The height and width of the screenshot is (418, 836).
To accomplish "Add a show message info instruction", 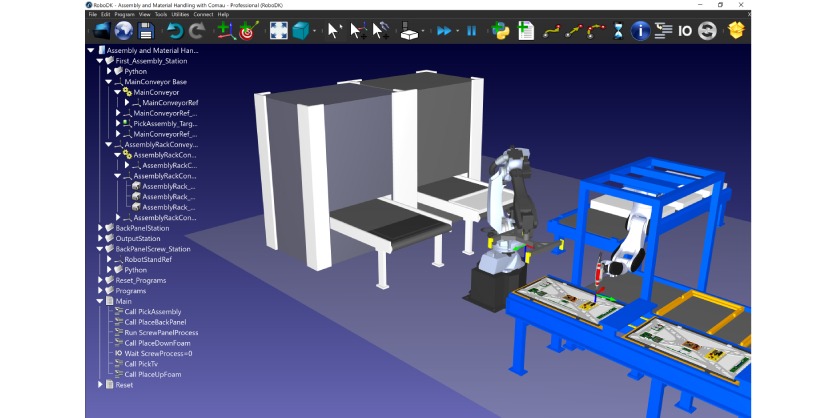I will click(640, 31).
